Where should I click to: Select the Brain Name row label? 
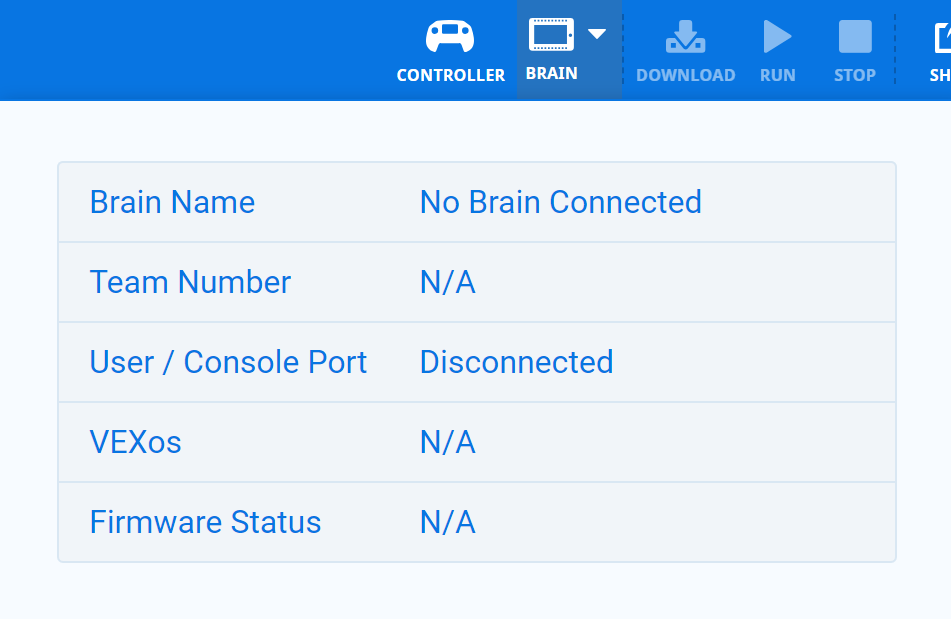pos(172,202)
